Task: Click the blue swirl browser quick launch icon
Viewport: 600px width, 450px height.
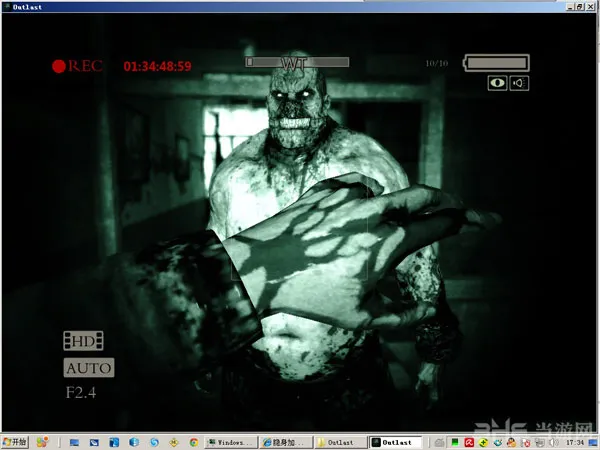Action: [154, 442]
